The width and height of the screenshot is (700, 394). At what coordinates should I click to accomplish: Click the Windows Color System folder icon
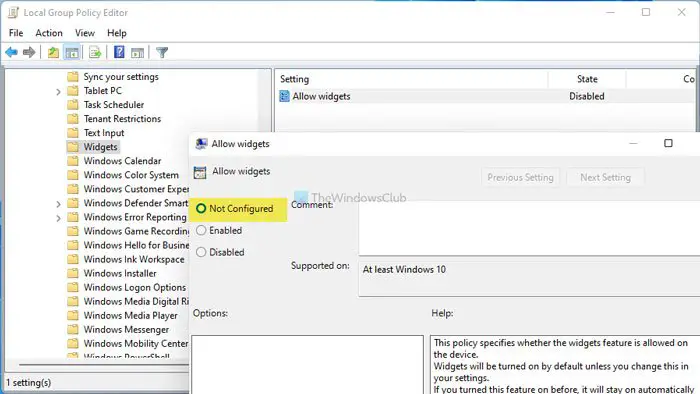click(73, 175)
